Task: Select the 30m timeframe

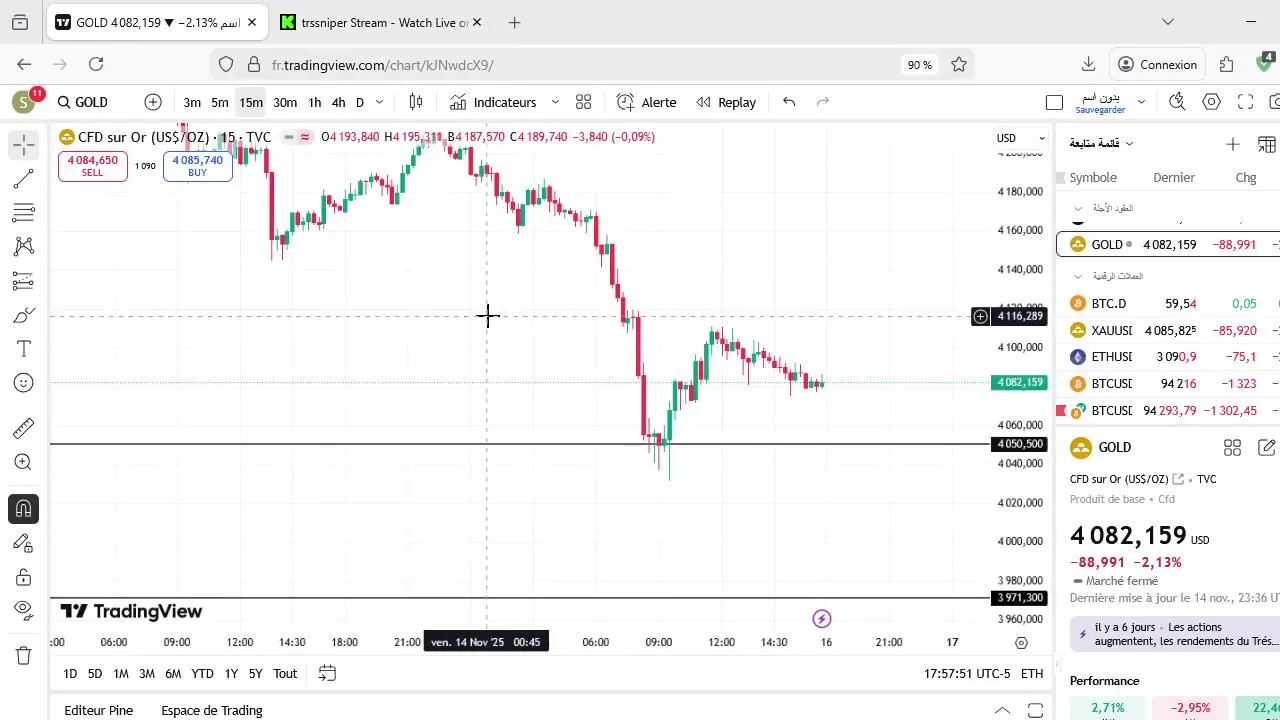Action: (x=285, y=102)
